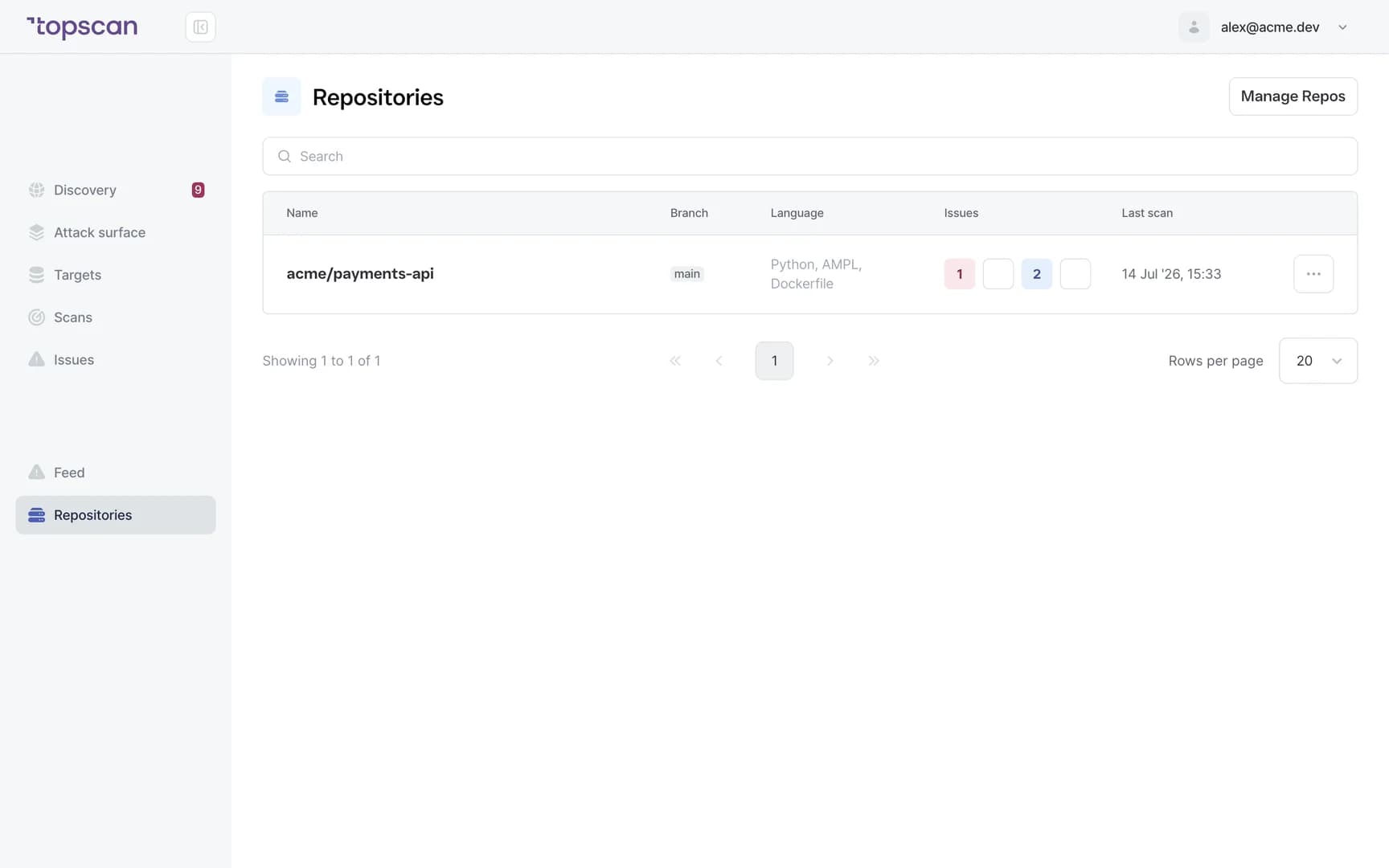Click the user avatar icon
Screen dimensions: 1389x868
(1194, 27)
